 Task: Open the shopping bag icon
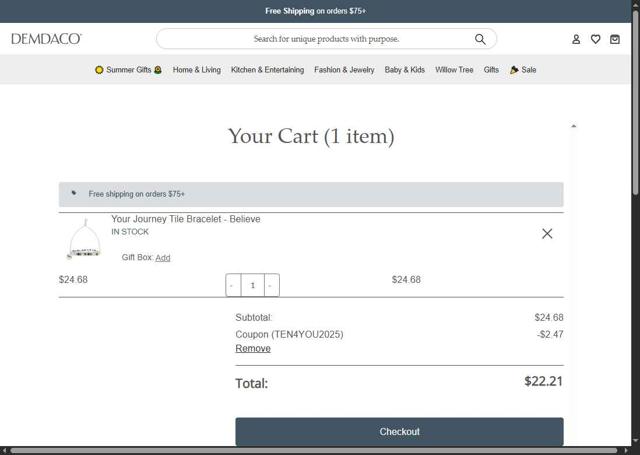click(x=615, y=39)
